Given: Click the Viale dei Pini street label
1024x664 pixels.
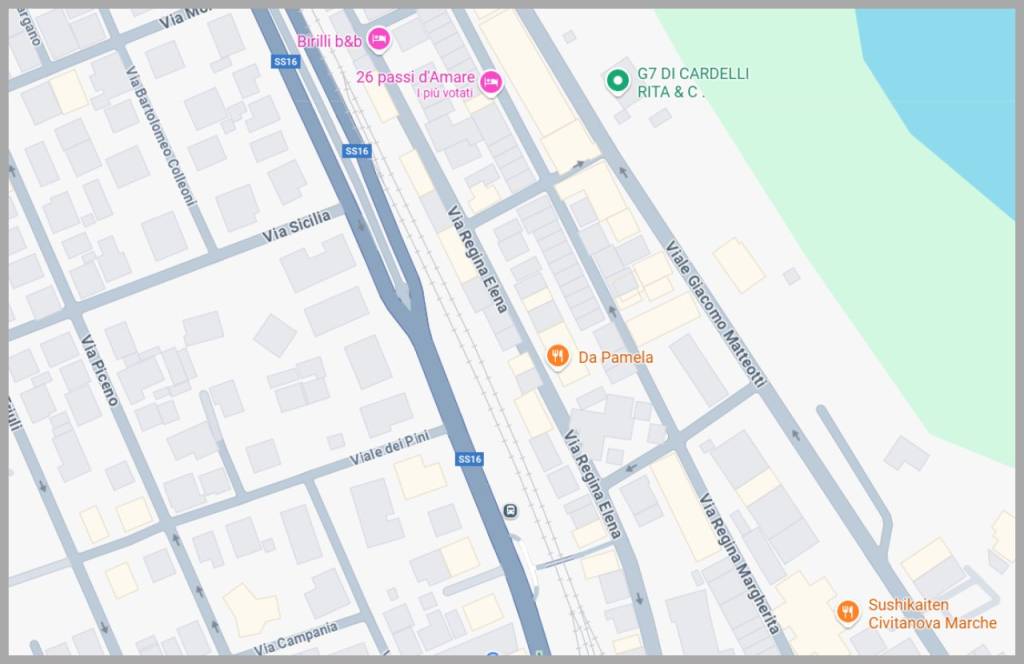Looking at the screenshot, I should coord(389,448).
